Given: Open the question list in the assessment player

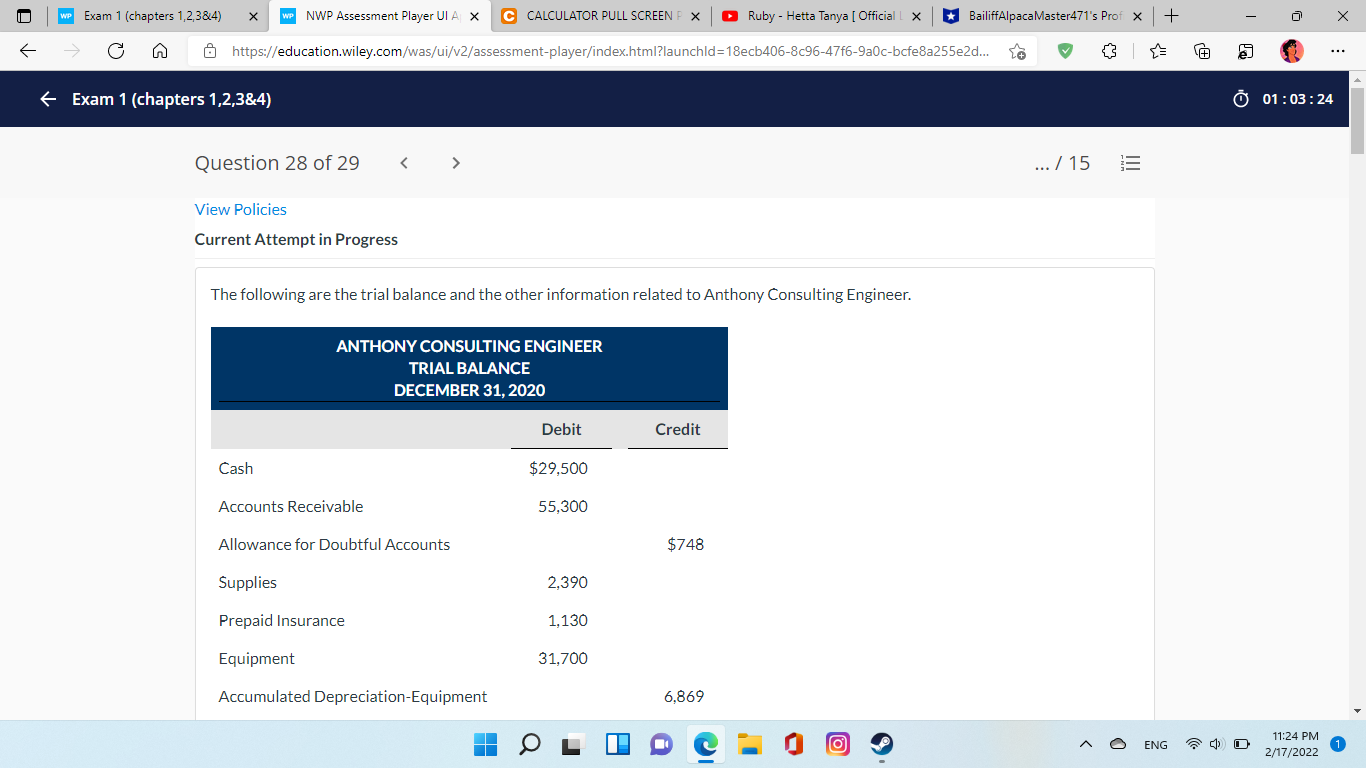Looking at the screenshot, I should point(1130,163).
